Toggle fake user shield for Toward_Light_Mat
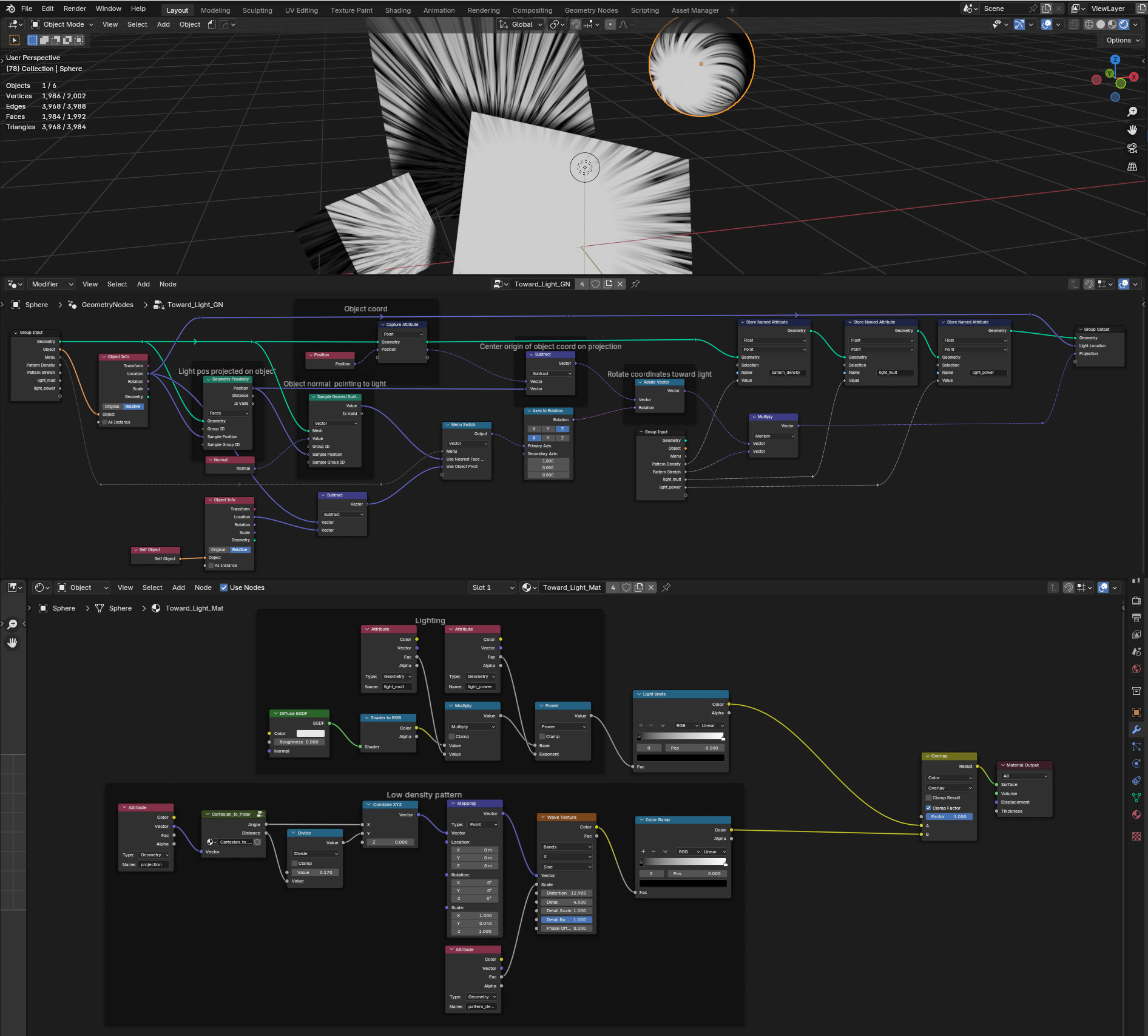The image size is (1148, 1036). pos(626,587)
